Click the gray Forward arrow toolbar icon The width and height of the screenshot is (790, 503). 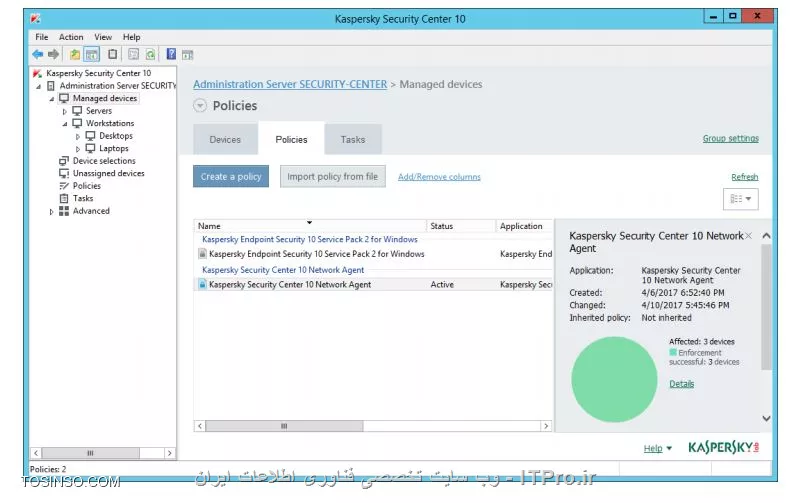click(x=53, y=54)
